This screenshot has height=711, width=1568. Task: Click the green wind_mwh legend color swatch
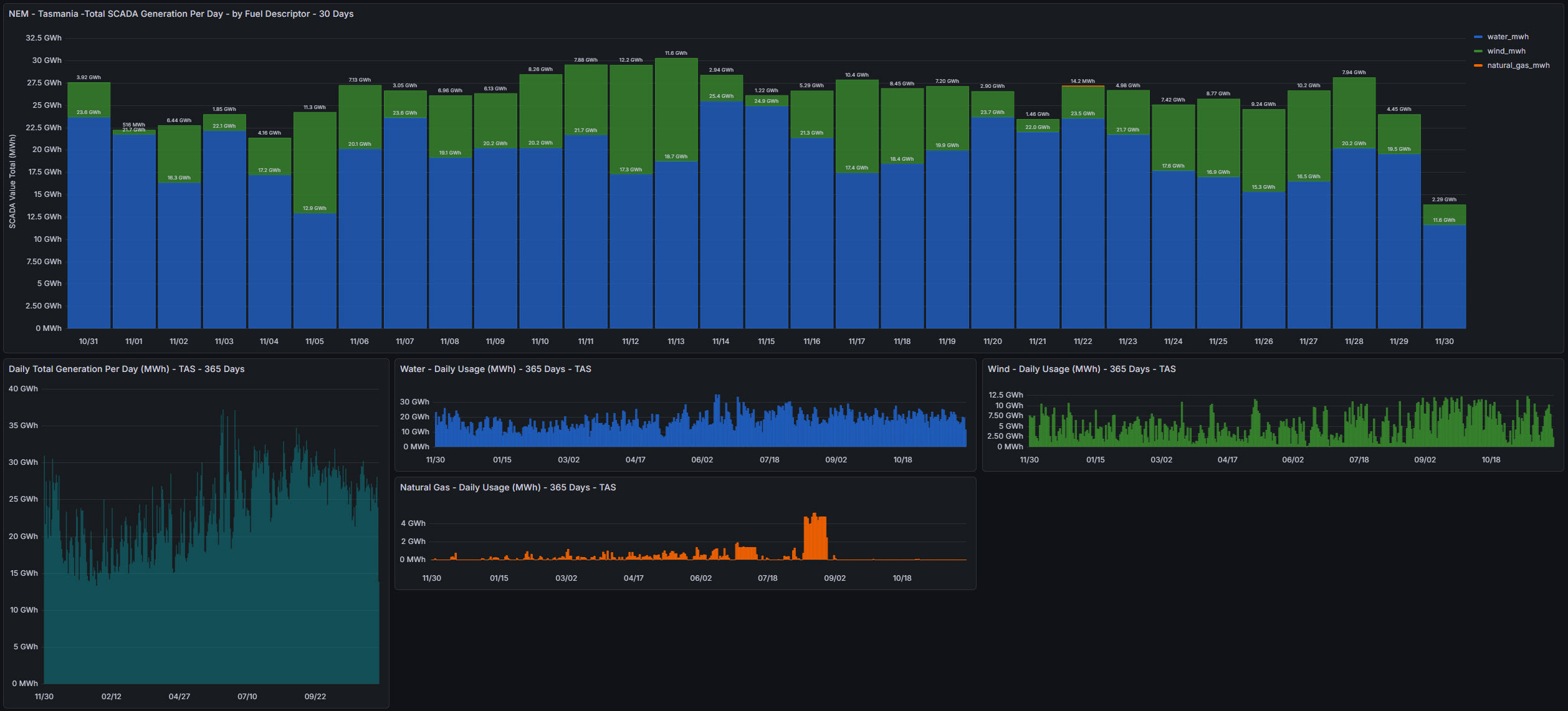1478,51
